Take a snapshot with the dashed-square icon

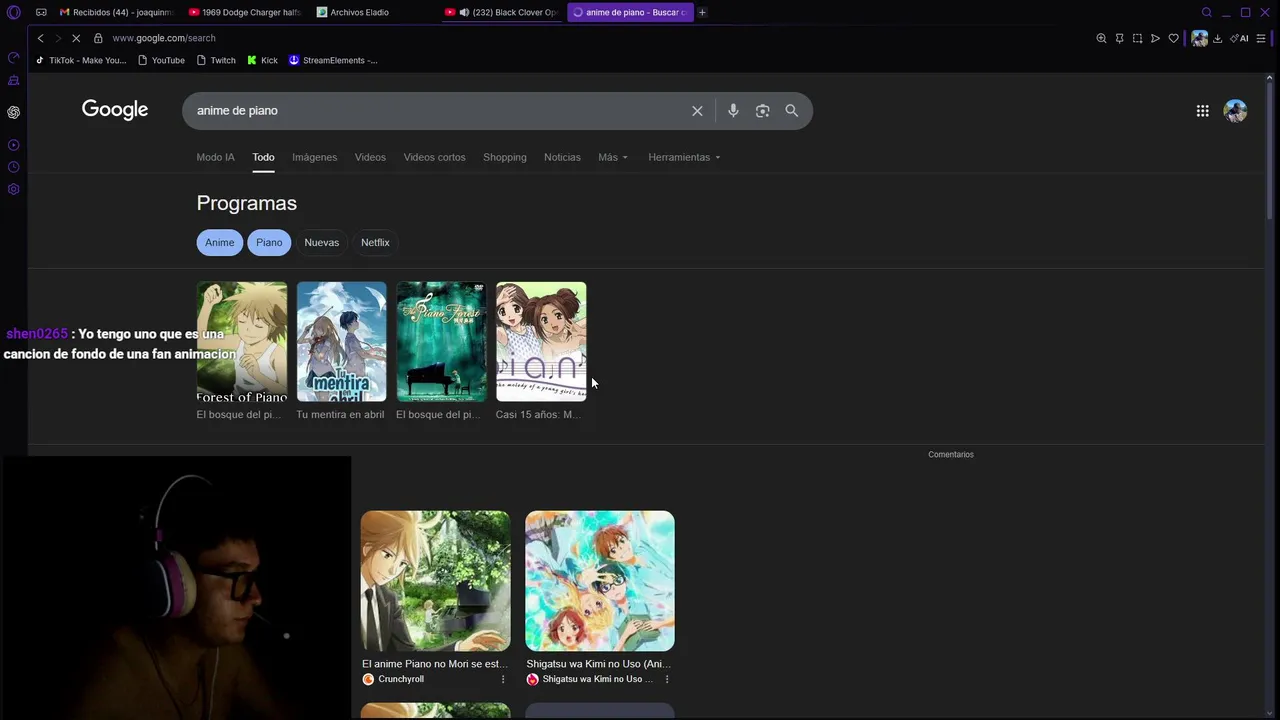coord(1137,38)
